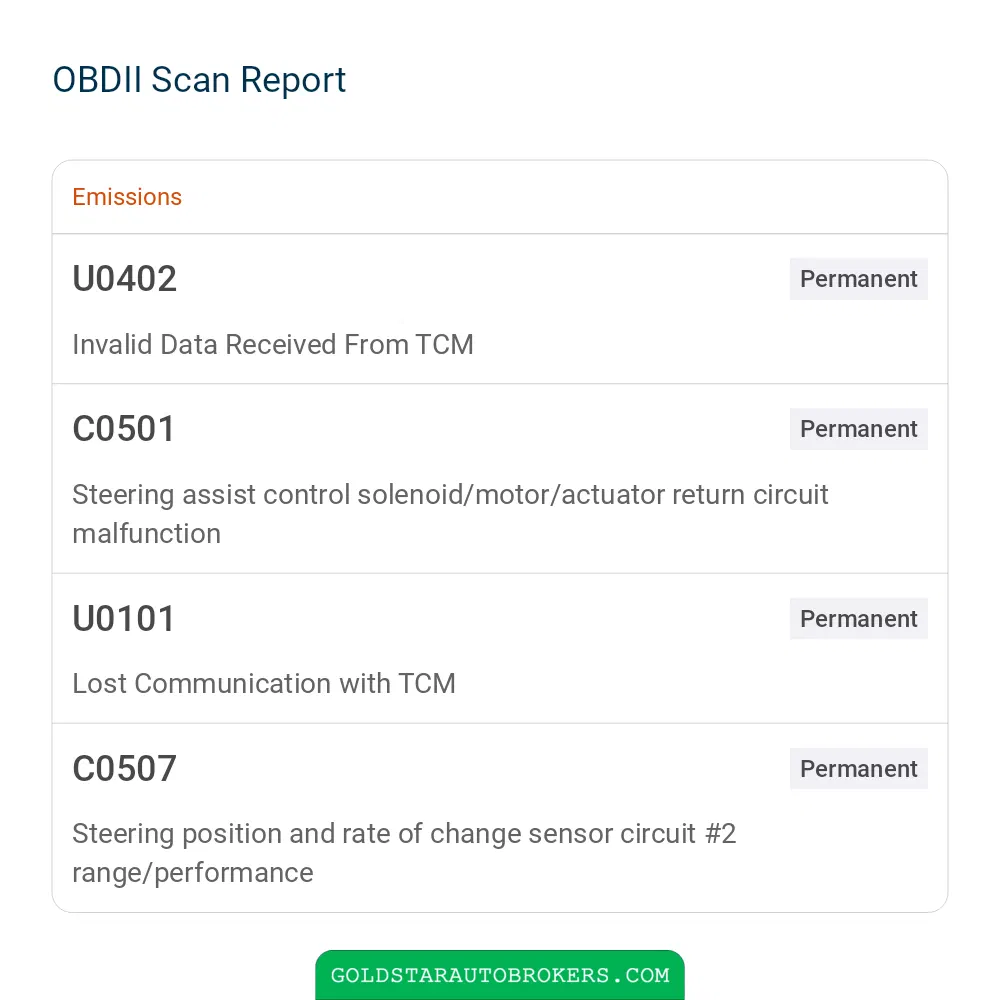Click the TCM text in U0402 description
Image resolution: width=1000 pixels, height=1000 pixels.
pyautogui.click(x=445, y=344)
